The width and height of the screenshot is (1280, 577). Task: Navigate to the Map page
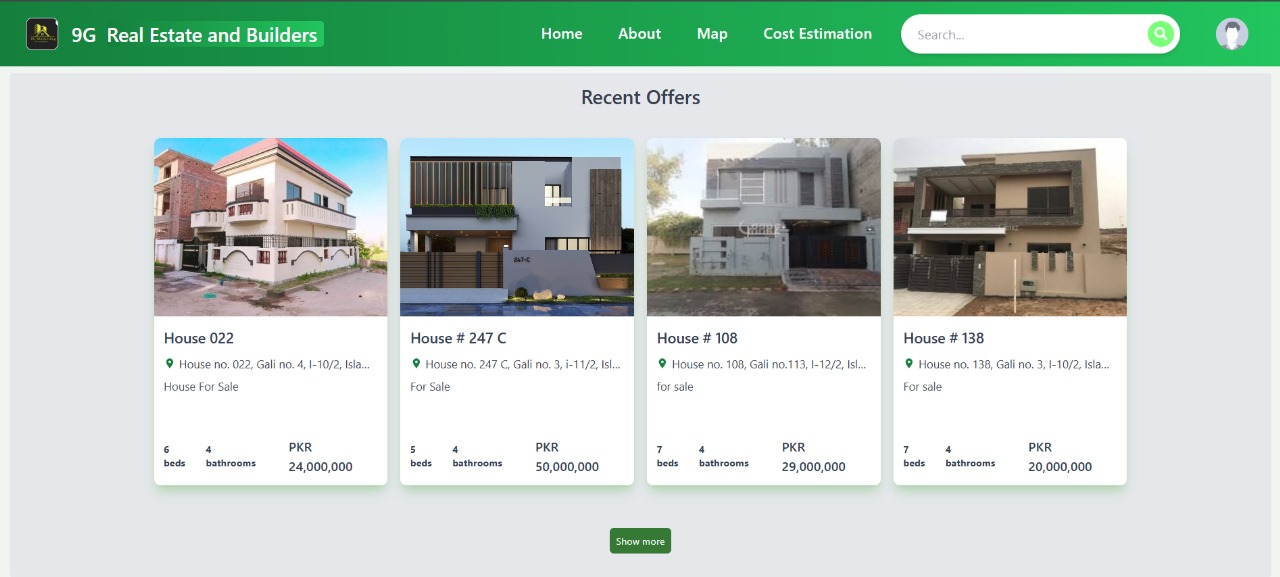pos(712,34)
